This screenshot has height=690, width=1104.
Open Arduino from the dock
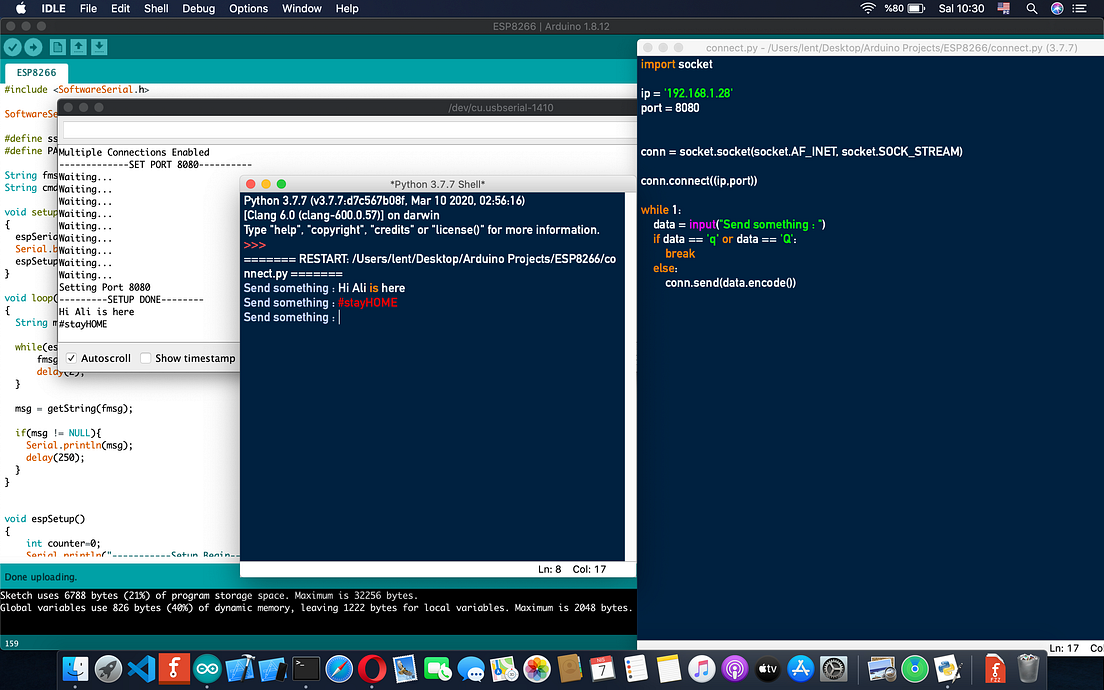208,668
